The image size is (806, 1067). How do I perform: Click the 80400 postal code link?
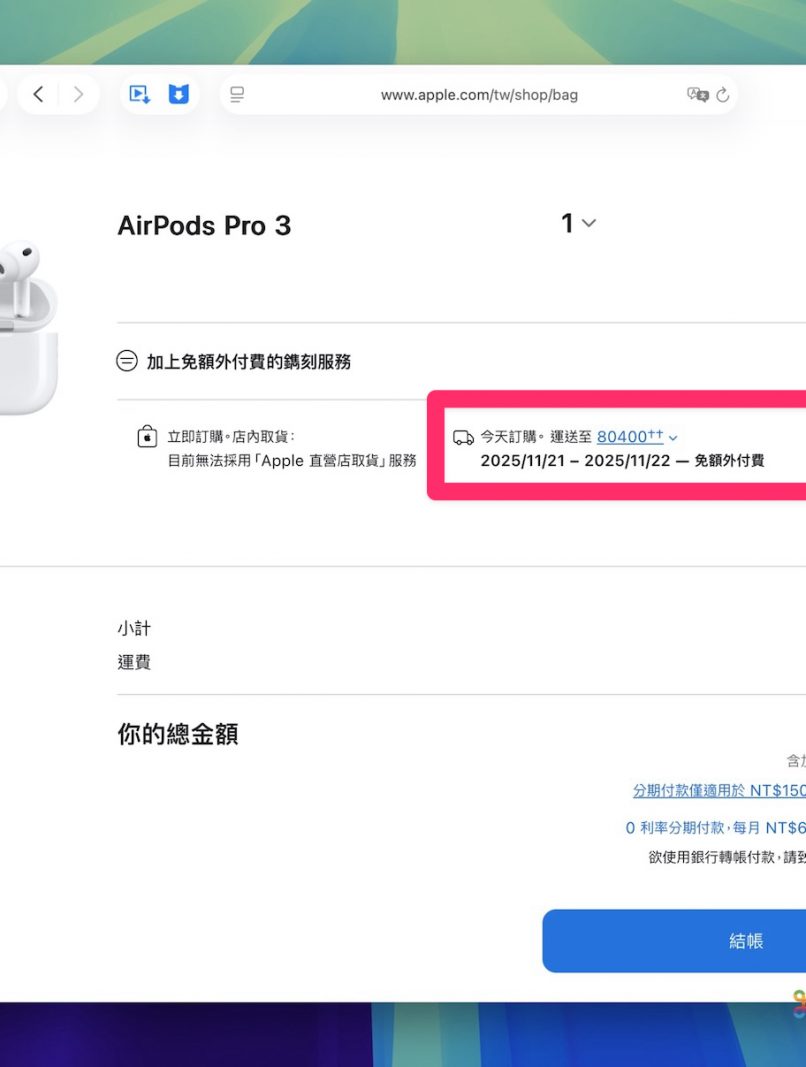tap(629, 437)
